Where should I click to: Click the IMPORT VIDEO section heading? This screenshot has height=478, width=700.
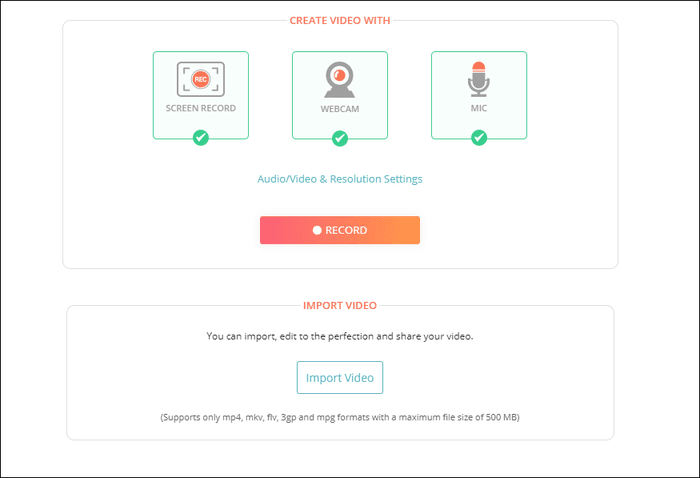tap(340, 305)
